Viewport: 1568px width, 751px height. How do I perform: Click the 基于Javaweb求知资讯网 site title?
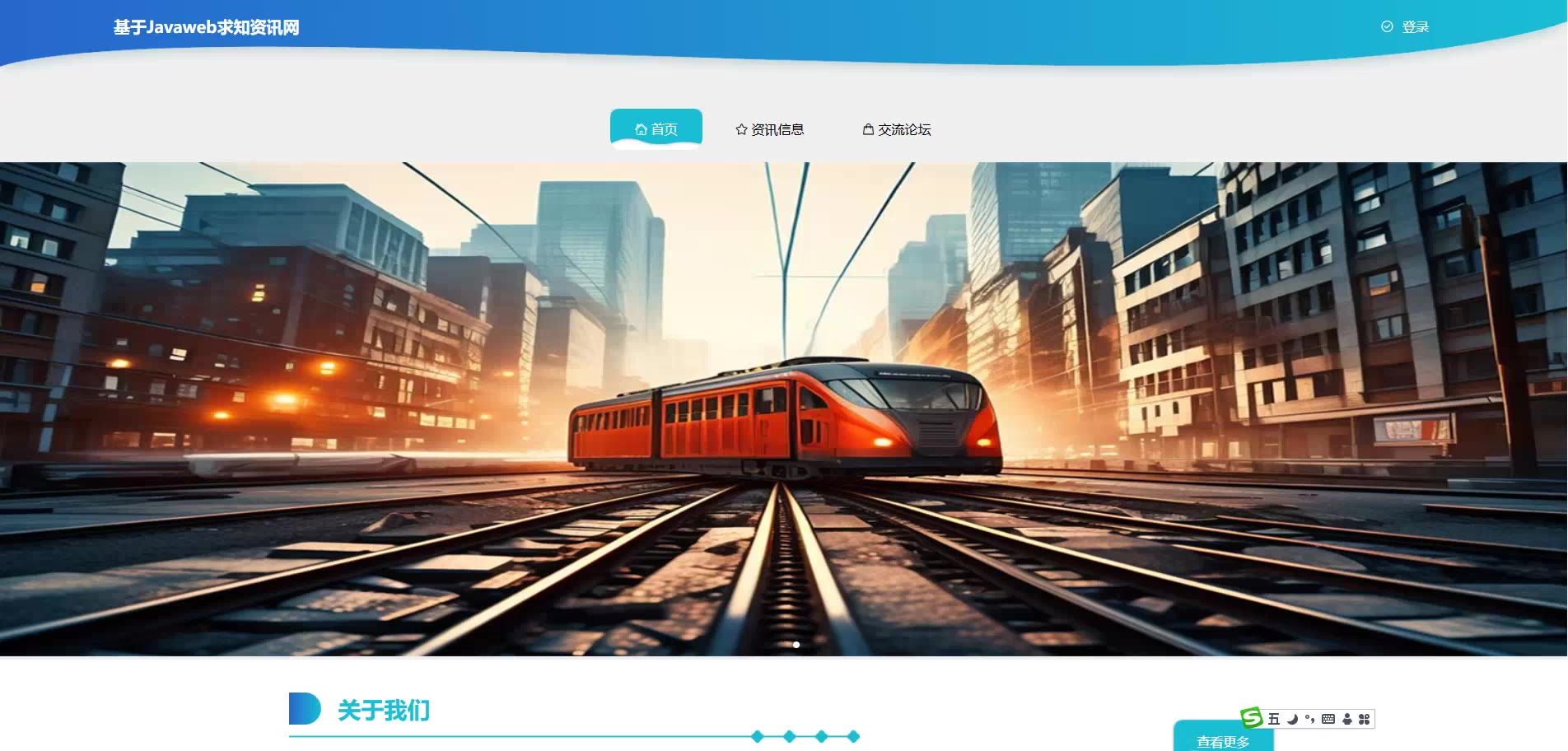tap(207, 27)
